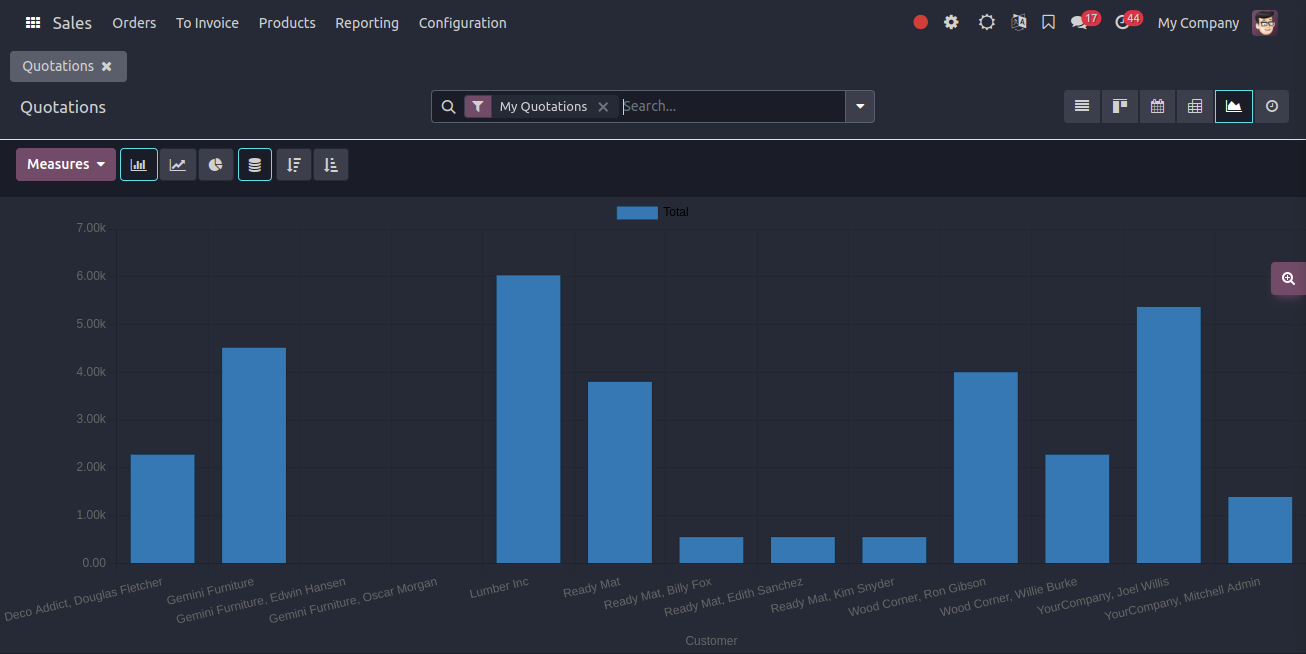Click the 'Gemini Furniture, Edwin Hansen' axis label
Screen dimensions: 1306x654
(x=261, y=601)
